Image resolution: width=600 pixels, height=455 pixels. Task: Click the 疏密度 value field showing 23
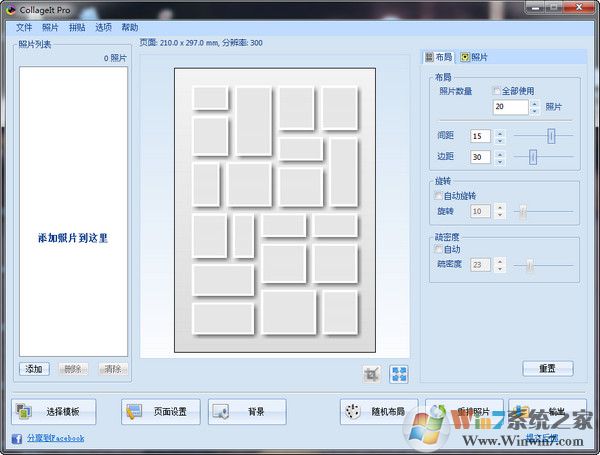click(480, 265)
